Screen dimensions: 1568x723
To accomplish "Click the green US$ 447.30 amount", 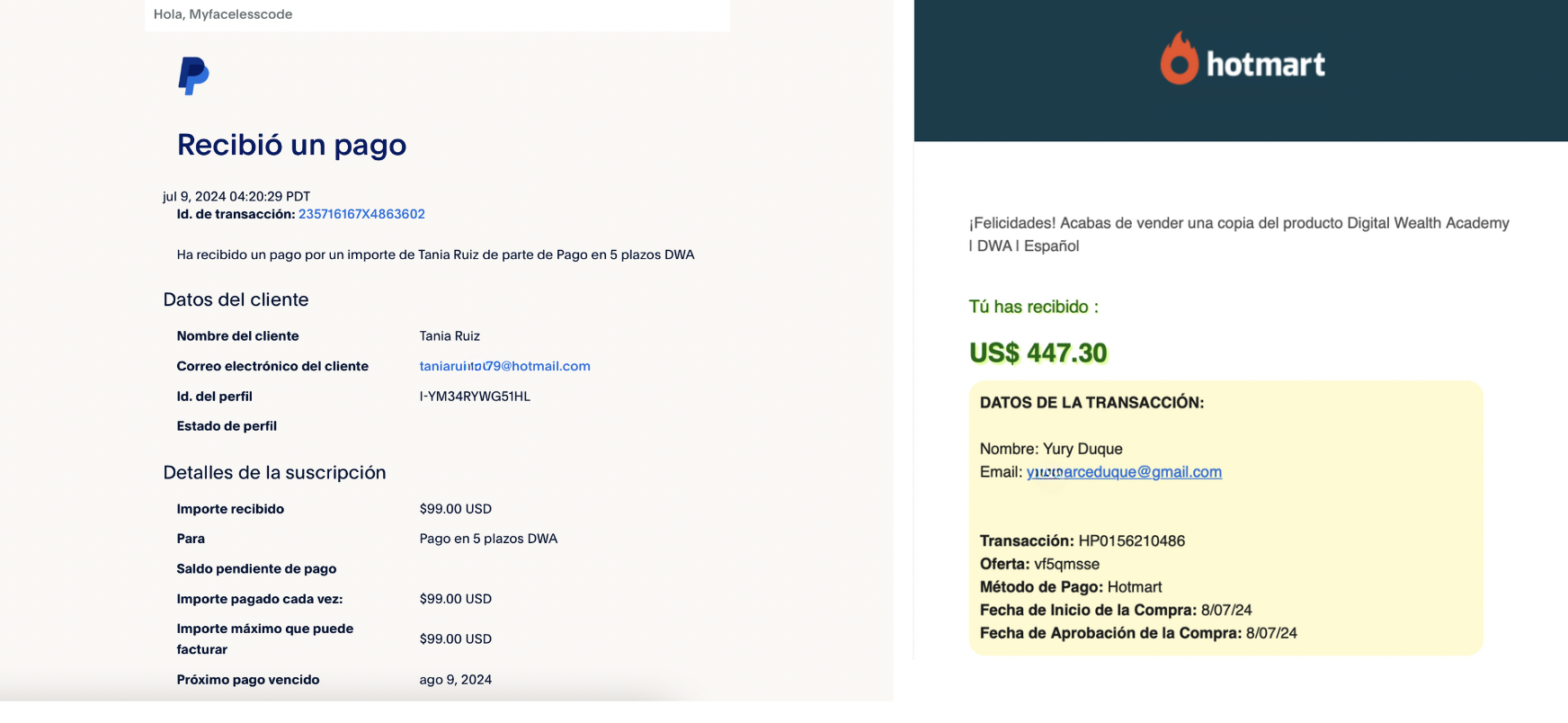I will click(x=1038, y=353).
